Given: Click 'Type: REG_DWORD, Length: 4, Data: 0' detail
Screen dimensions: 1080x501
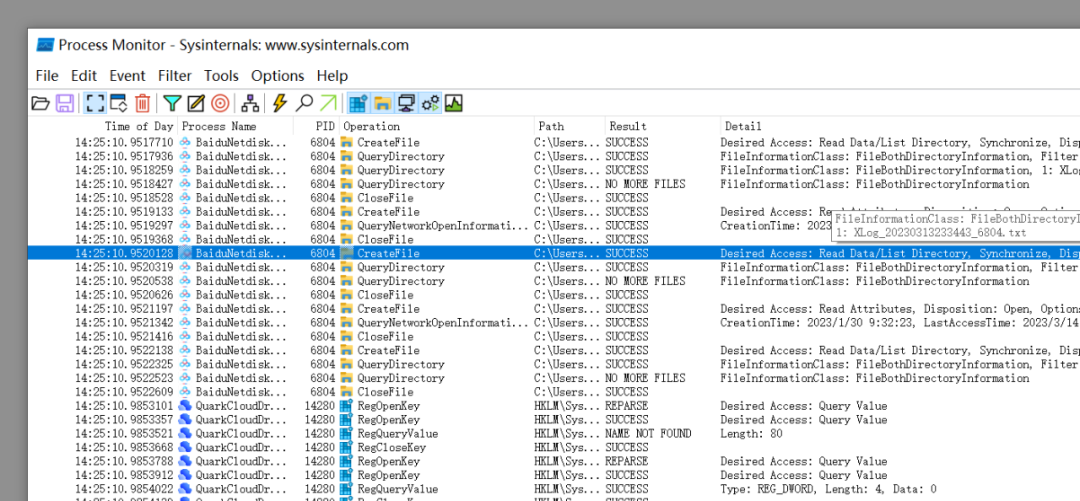Looking at the screenshot, I should 829,489.
